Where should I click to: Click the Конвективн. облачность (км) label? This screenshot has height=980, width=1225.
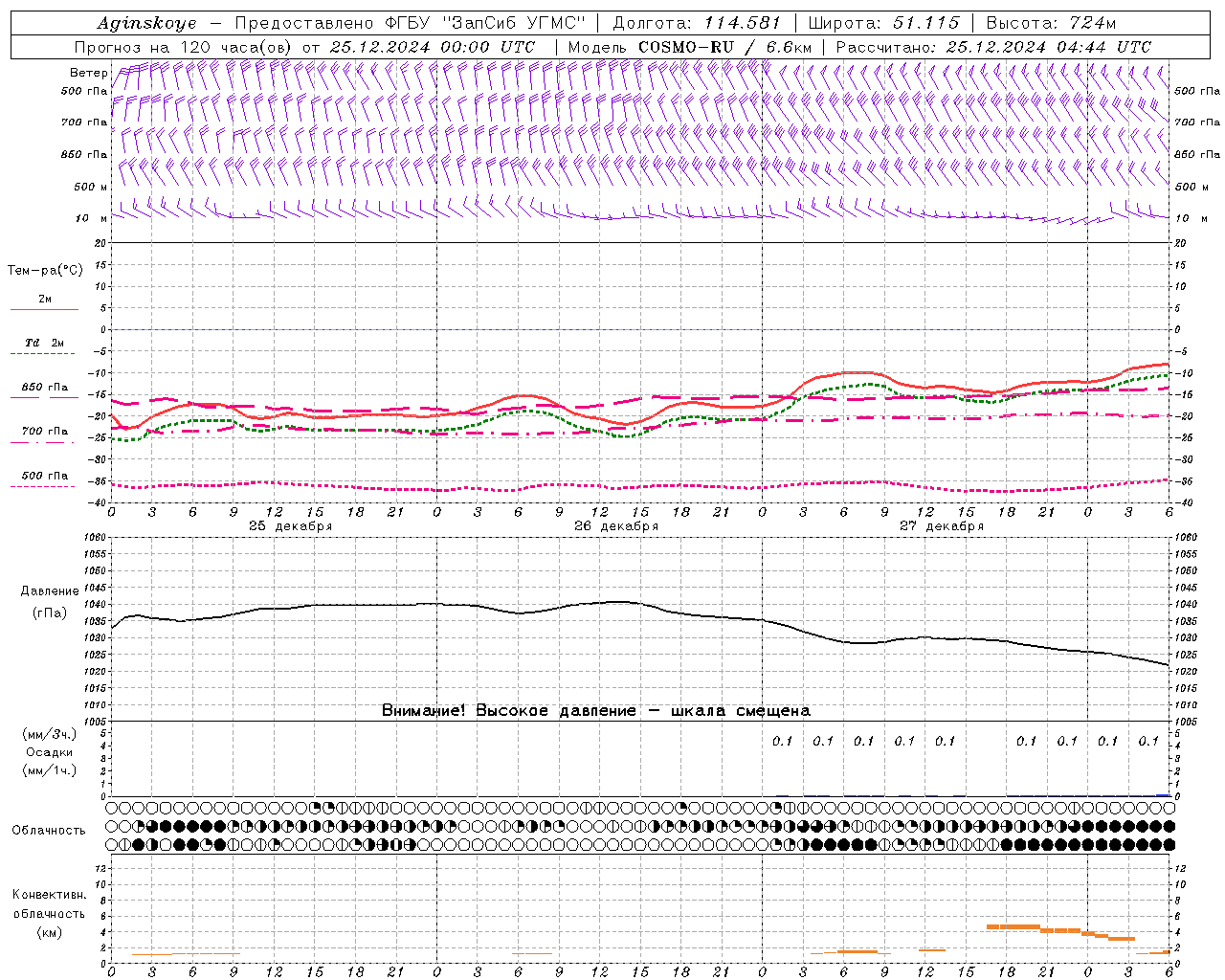point(49,913)
